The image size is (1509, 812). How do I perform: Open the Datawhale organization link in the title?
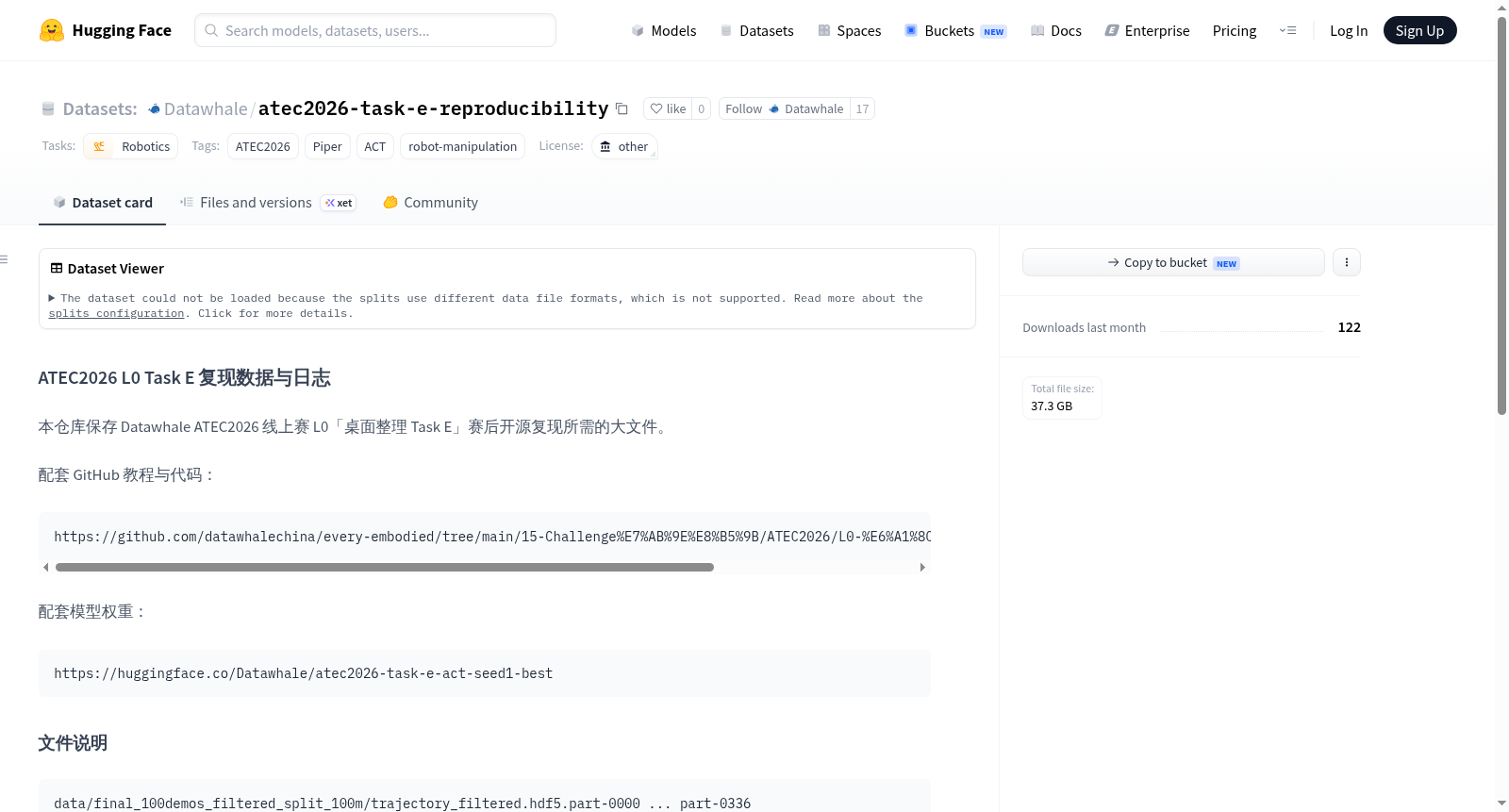206,108
